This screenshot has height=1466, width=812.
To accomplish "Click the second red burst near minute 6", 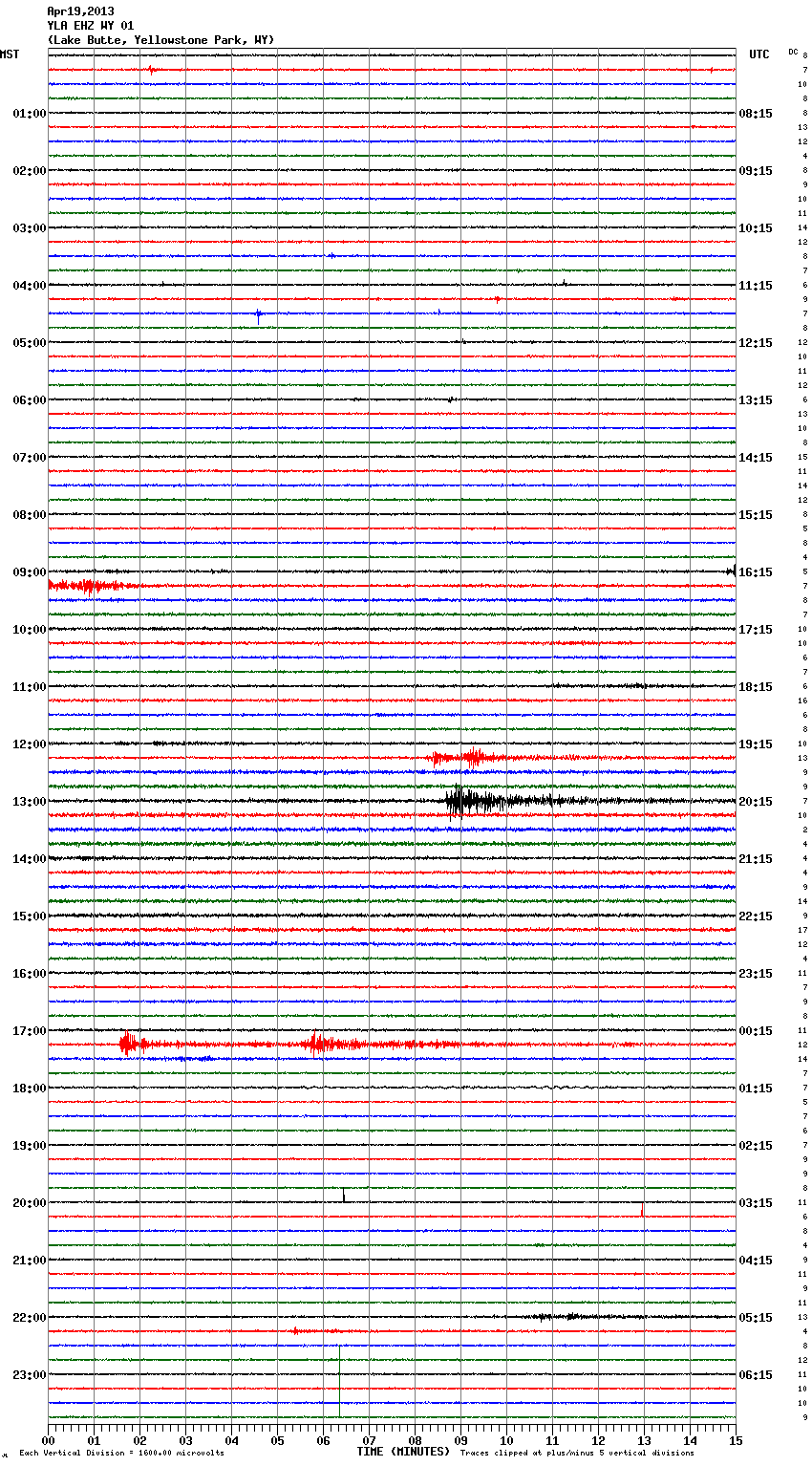I will point(318,1044).
